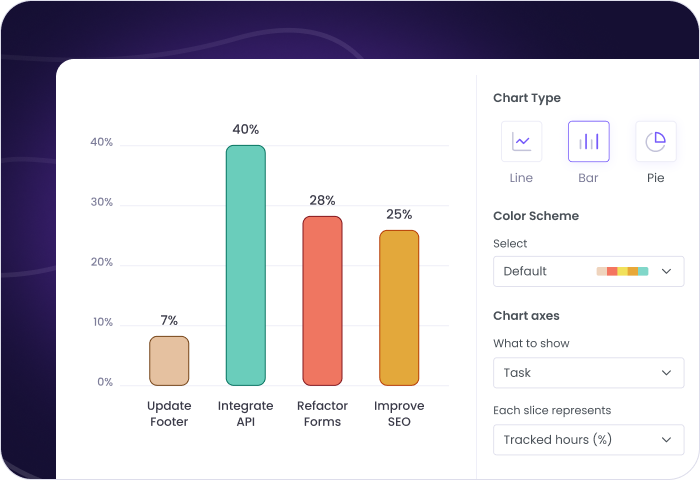This screenshot has height=480, width=700.
Task: Click the teal Integrate API bar
Action: point(245,265)
